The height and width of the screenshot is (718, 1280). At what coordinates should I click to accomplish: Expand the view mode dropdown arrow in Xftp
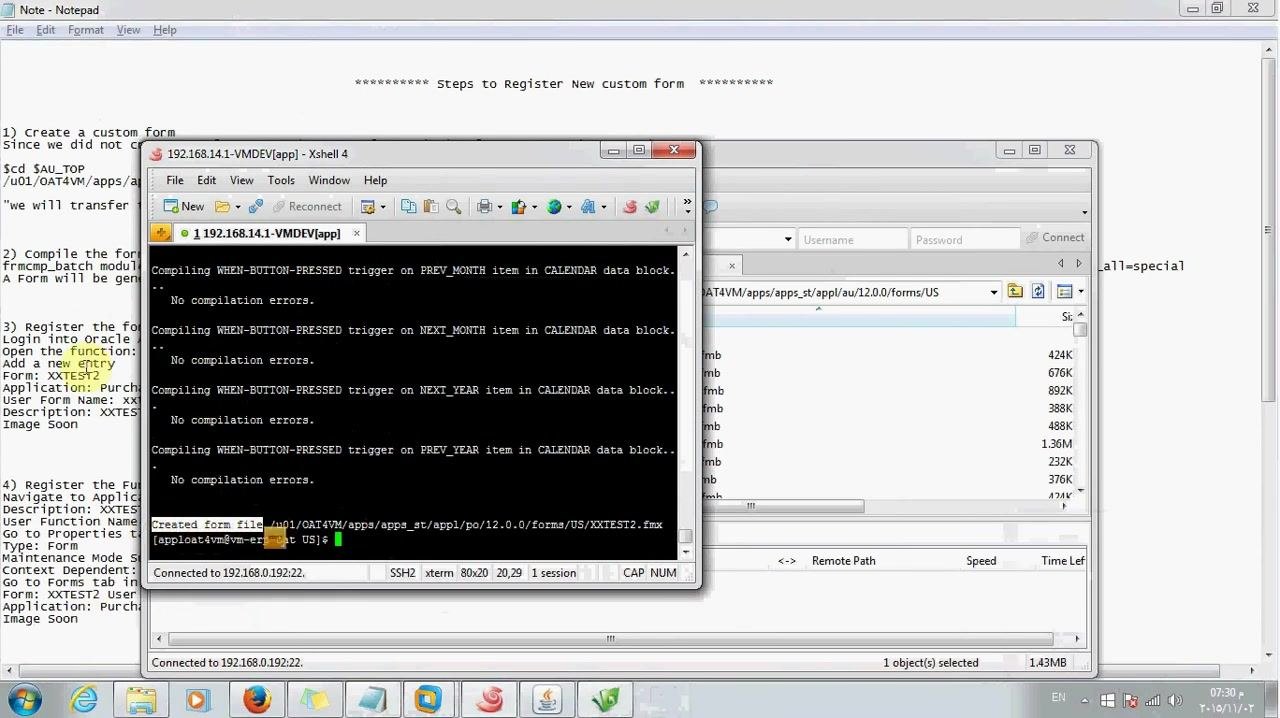(1080, 292)
